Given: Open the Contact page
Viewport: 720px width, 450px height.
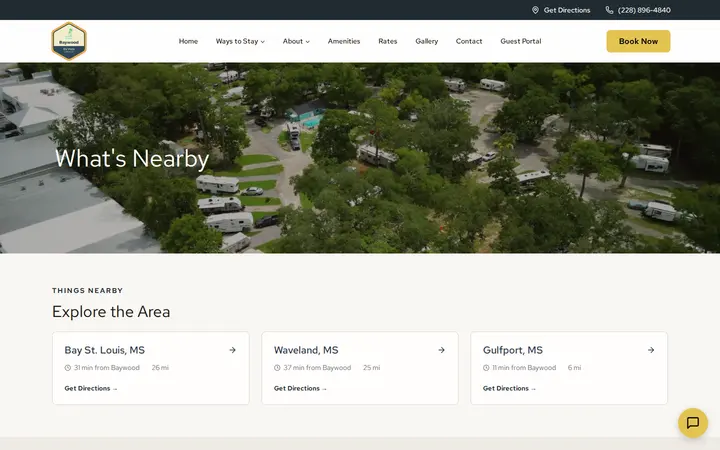Looking at the screenshot, I should (x=469, y=41).
